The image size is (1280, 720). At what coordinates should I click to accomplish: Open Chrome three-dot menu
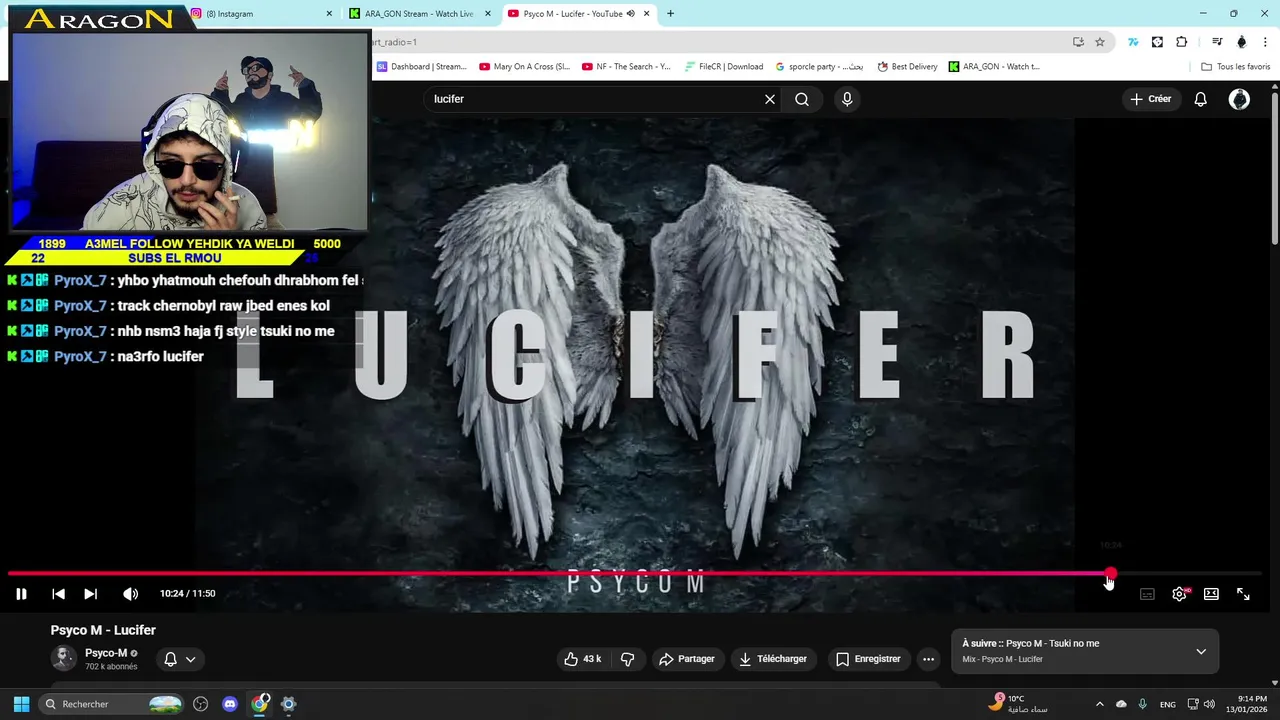pyautogui.click(x=1264, y=42)
